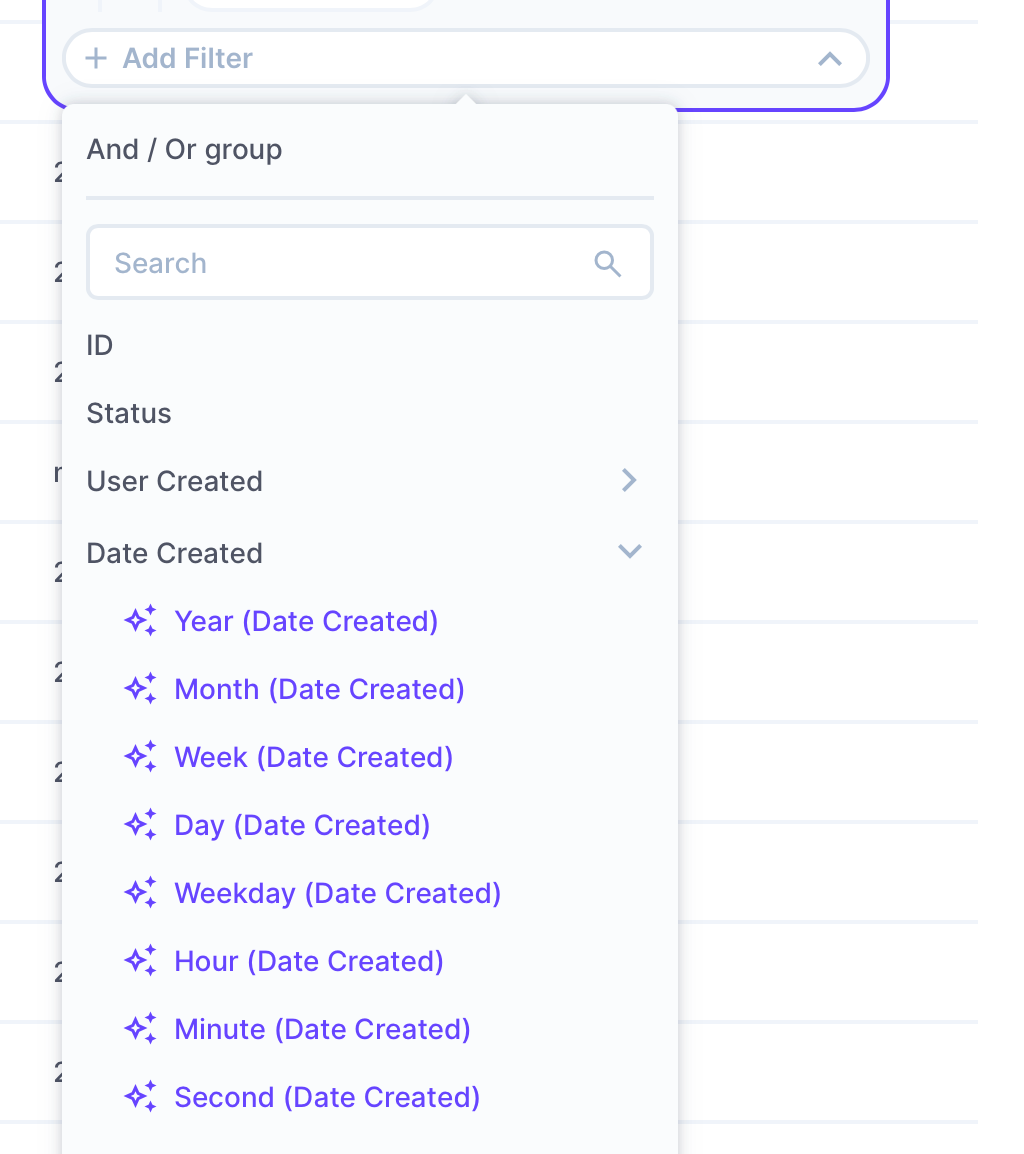Click the sparkle icon beside Minute (Date Created)
This screenshot has height=1154, width=1024.
[140, 1029]
